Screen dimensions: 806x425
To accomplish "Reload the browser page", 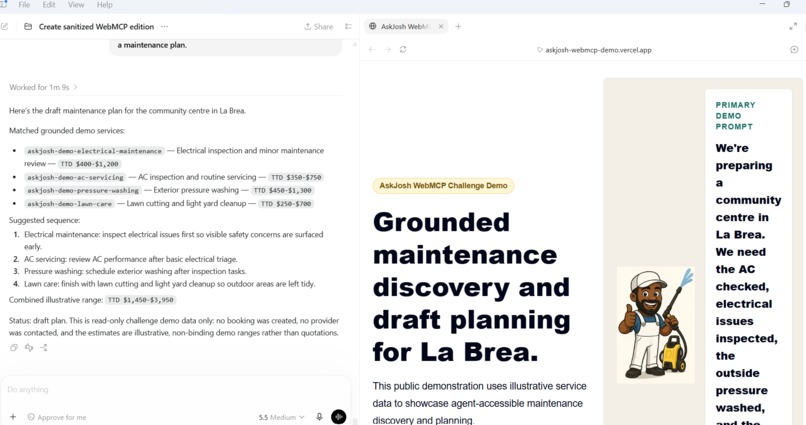I will [403, 50].
